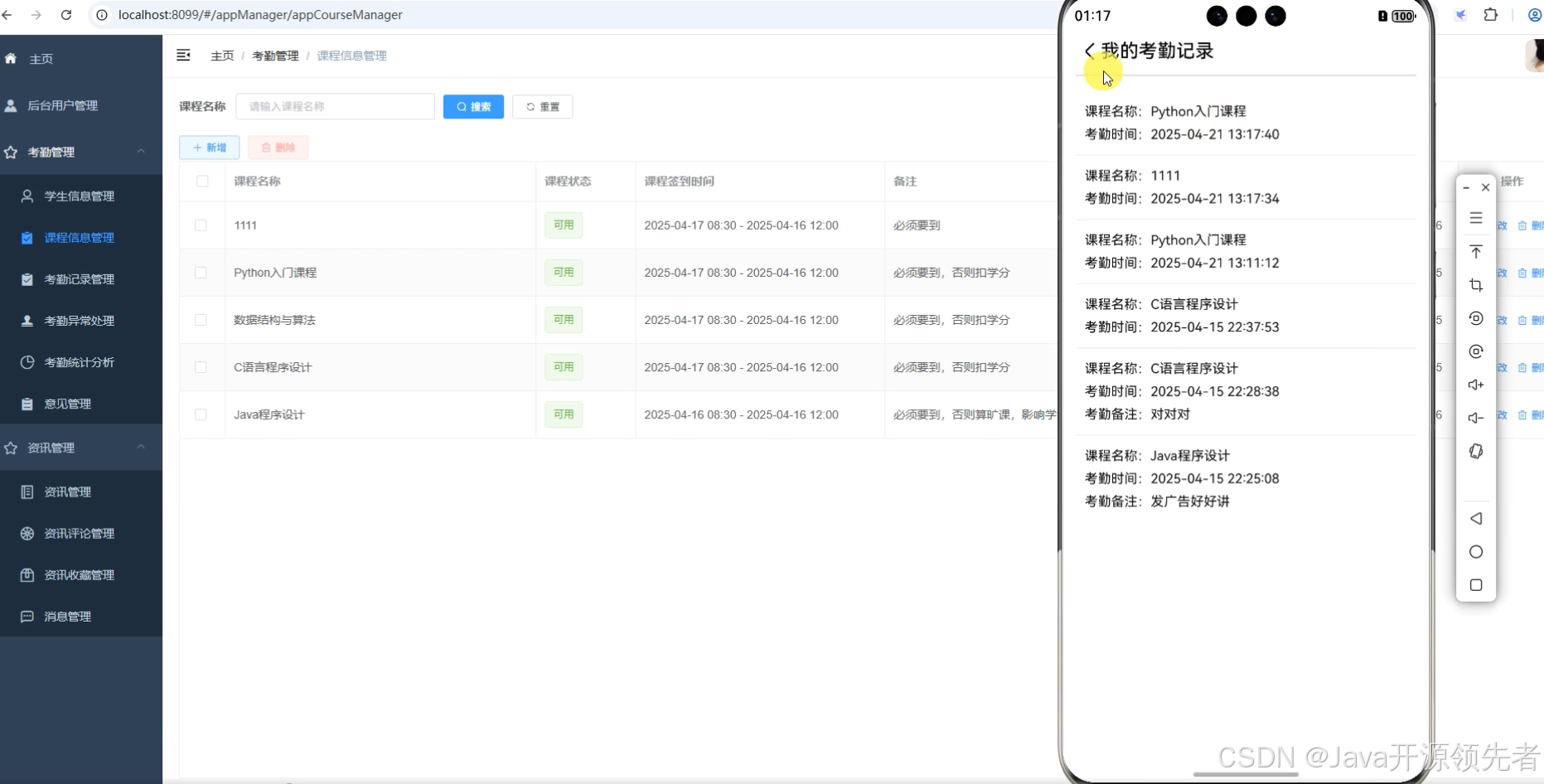Toggle the sidebar collapse hamburger icon
1544x784 pixels.
[x=184, y=56]
